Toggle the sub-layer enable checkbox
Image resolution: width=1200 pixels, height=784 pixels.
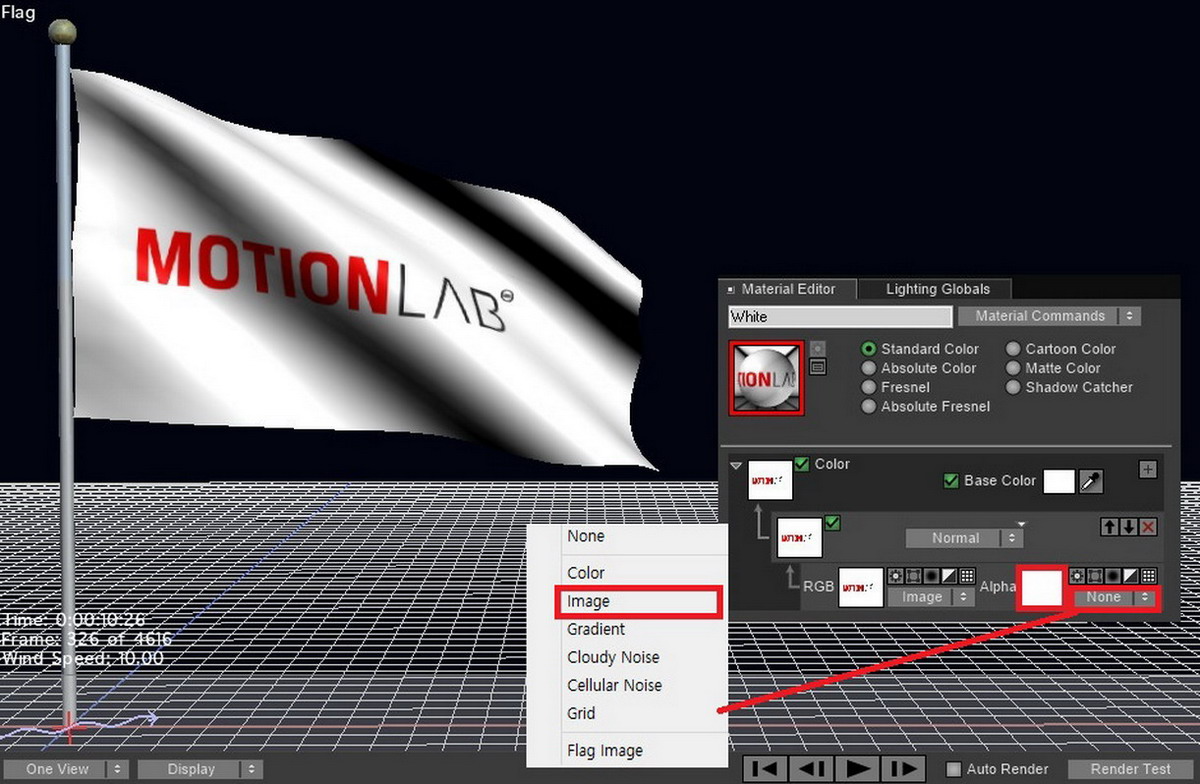[x=832, y=522]
